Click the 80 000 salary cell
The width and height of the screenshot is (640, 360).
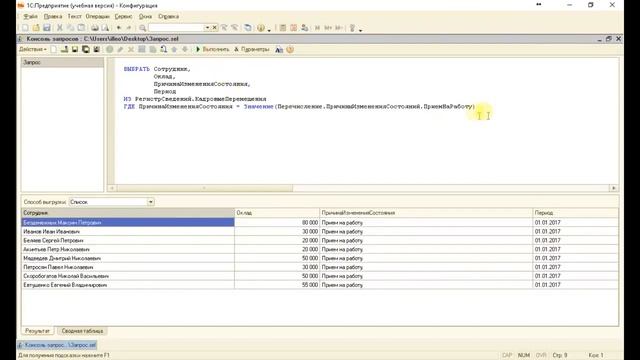click(277, 222)
